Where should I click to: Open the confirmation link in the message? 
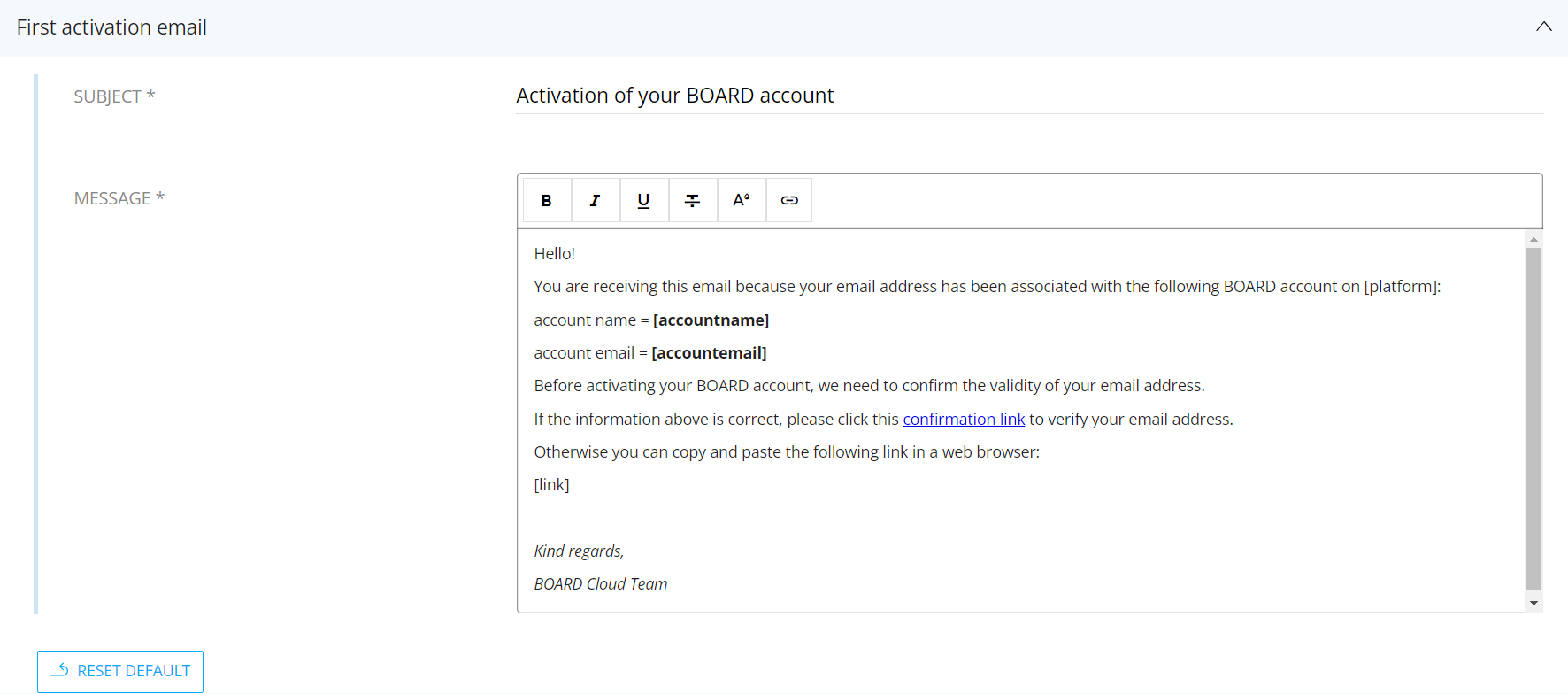tap(963, 419)
